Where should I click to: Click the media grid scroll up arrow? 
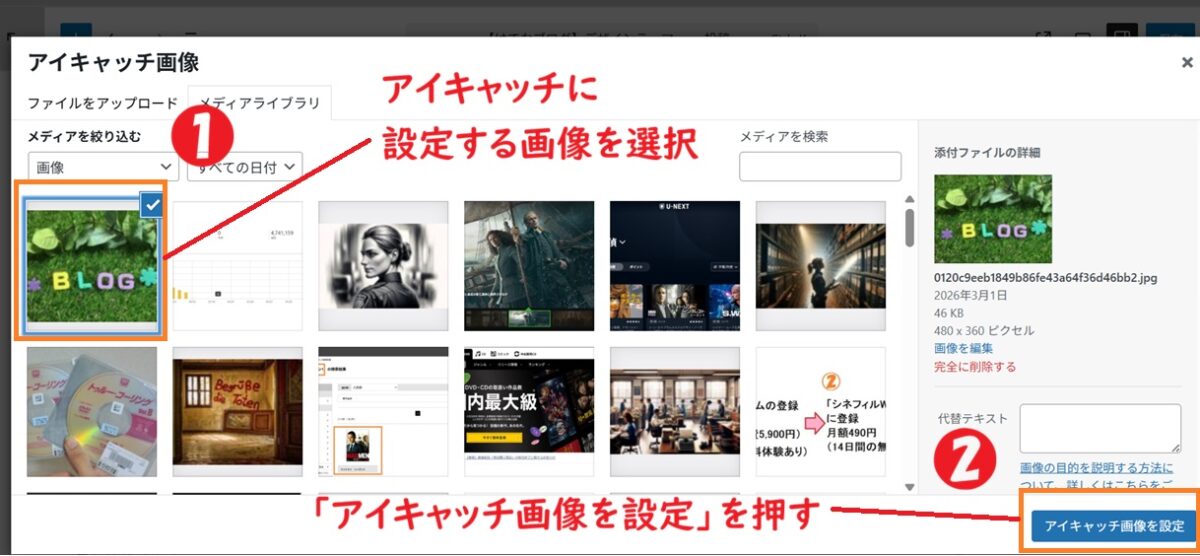tap(909, 199)
